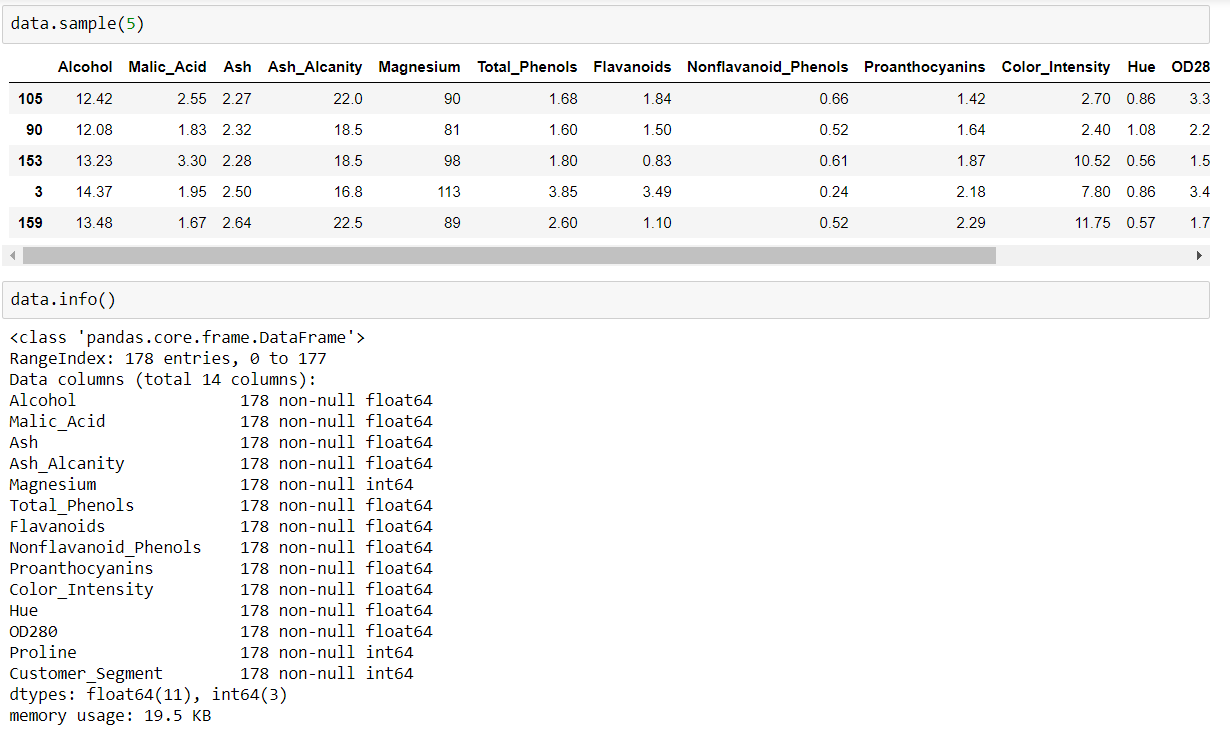Click the Ash_Alcanity value 22.5

click(347, 222)
